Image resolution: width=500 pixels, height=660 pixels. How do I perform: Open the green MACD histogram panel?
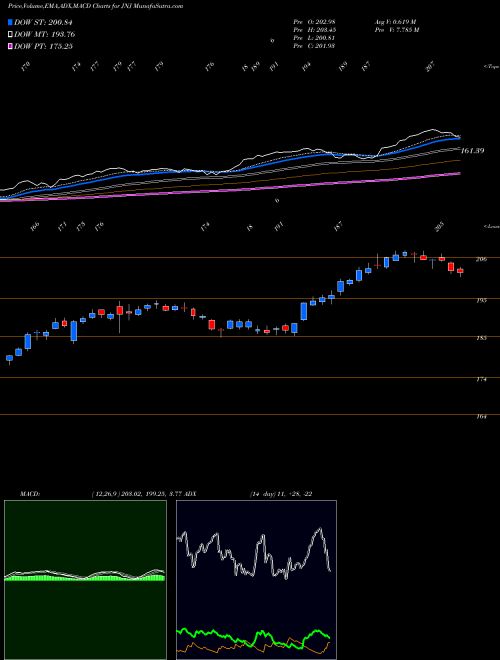tap(85, 580)
